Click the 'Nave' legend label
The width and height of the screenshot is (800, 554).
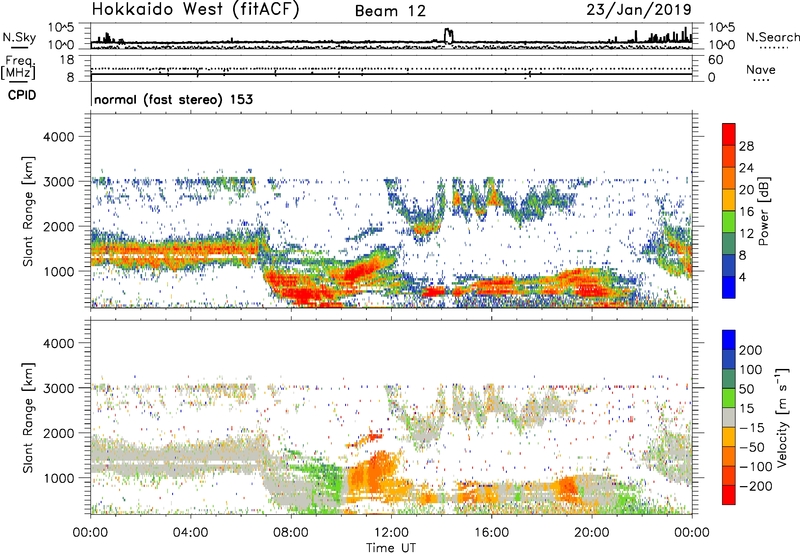761,69
